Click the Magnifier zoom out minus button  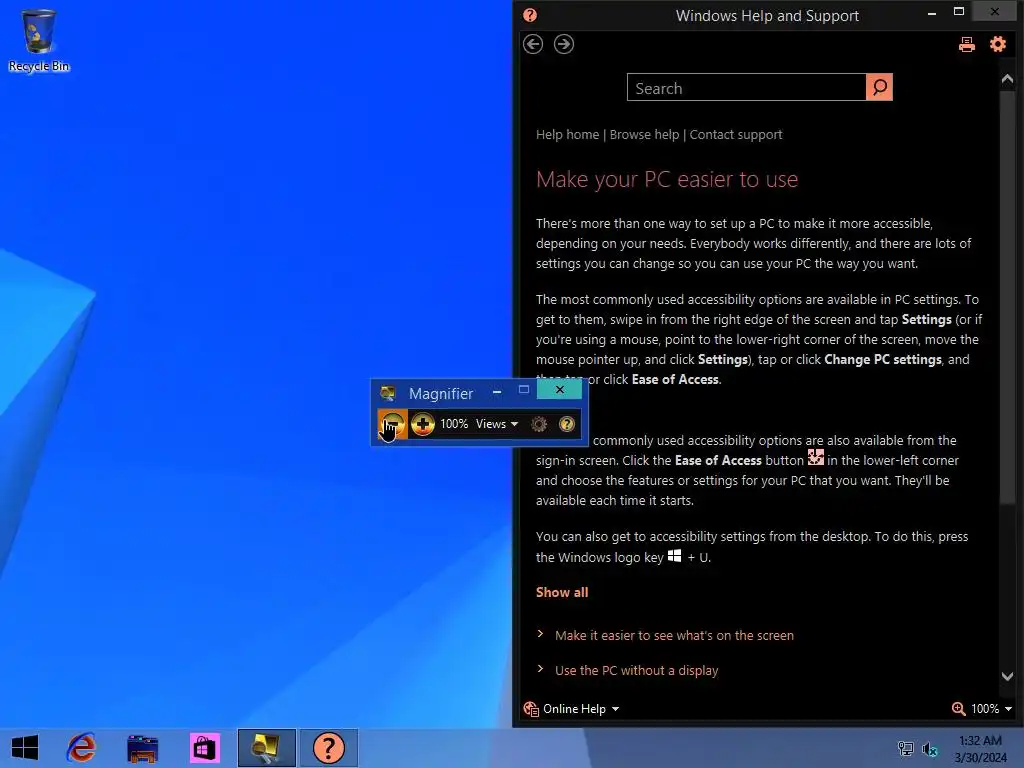point(392,424)
